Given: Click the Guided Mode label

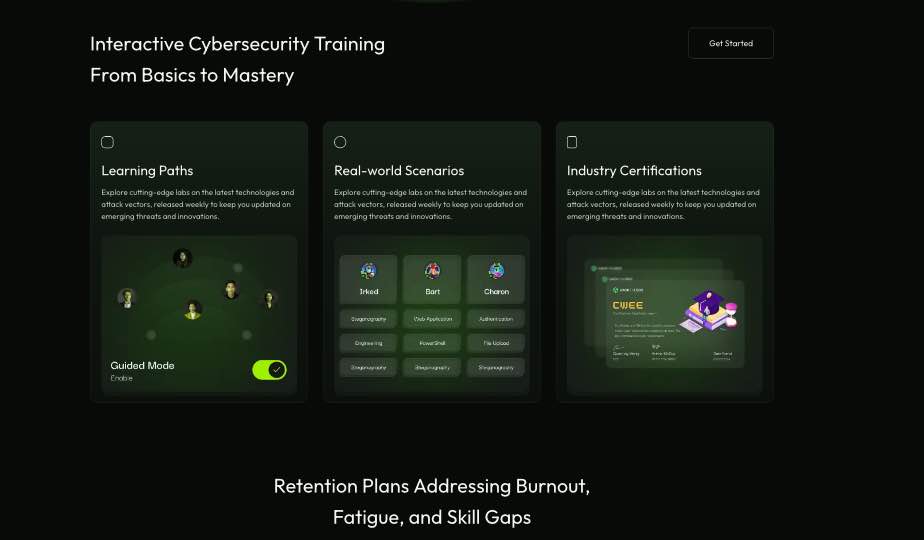Looking at the screenshot, I should pyautogui.click(x=143, y=366).
